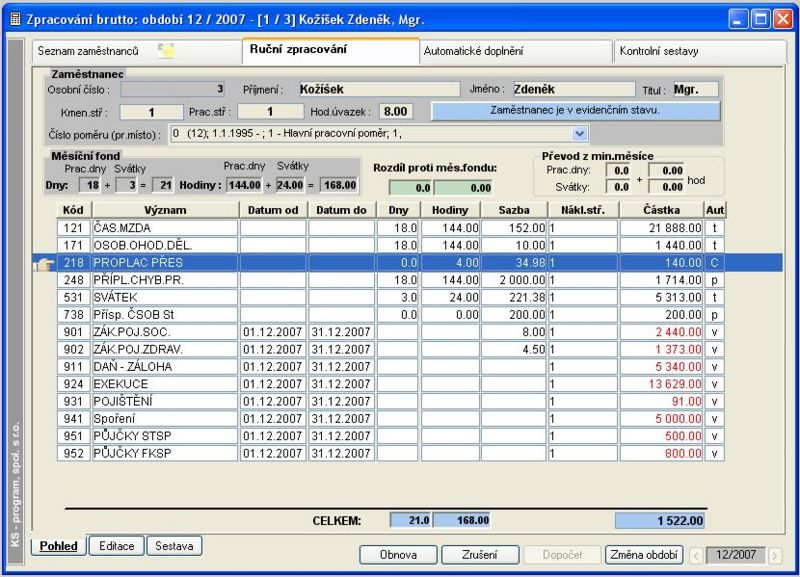Select the 'ČAS.MZDA' row
Screen dimensions: 800x577
[391, 228]
